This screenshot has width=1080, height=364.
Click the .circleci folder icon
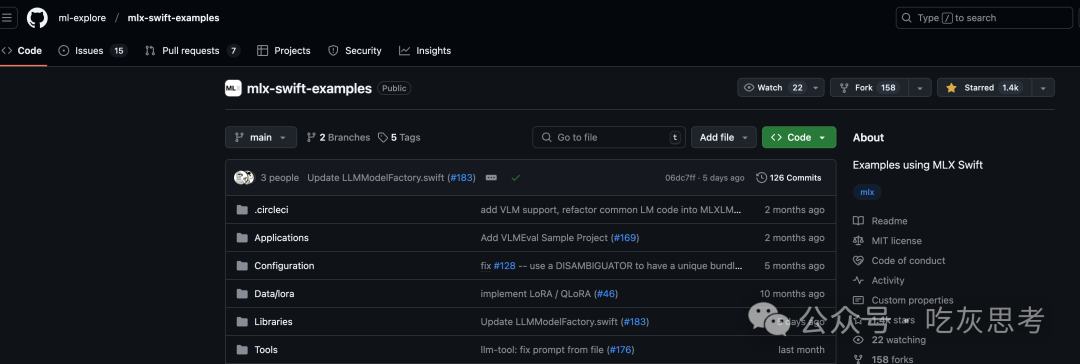(242, 210)
